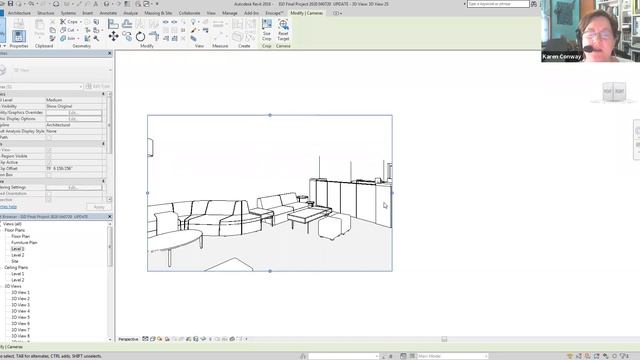Click the ViewCube in the drawing area
Image resolution: width=640 pixels, height=360 pixels.
[x=613, y=91]
